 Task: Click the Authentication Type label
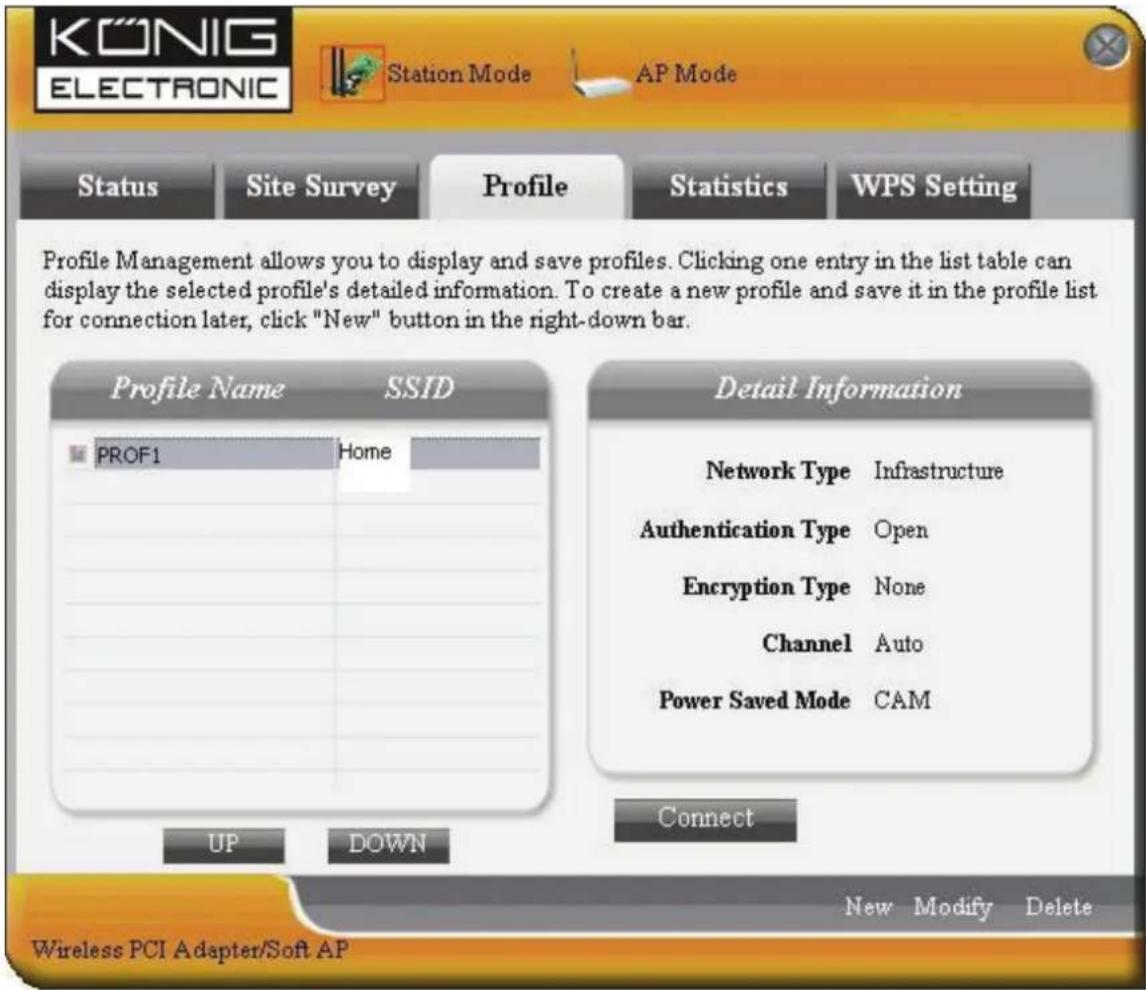[x=745, y=530]
